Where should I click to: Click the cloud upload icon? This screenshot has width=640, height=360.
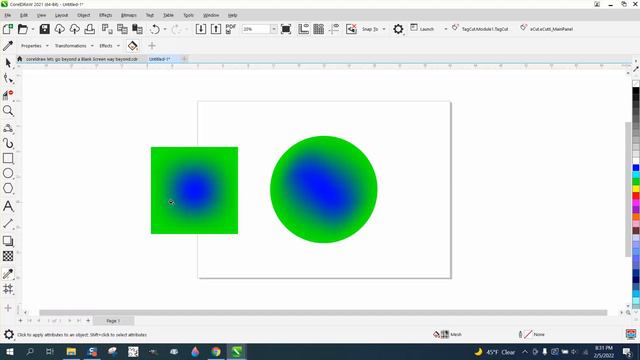click(x=75, y=29)
